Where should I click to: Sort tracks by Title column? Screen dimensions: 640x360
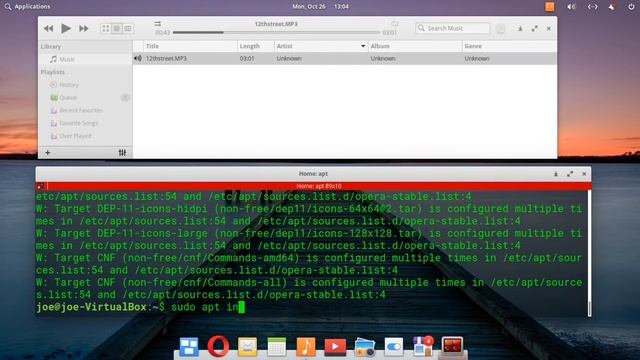(190, 46)
